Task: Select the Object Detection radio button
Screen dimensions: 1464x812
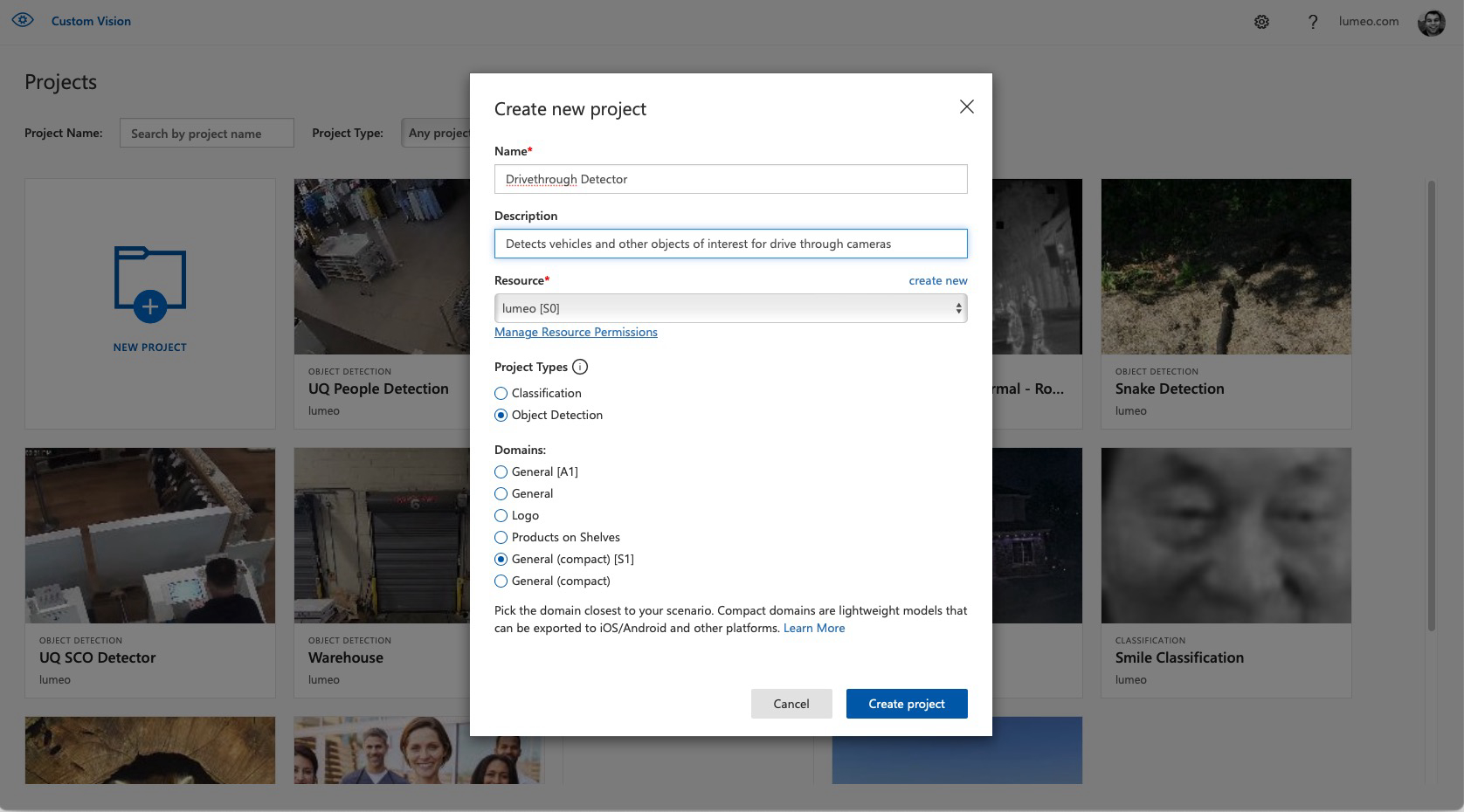Action: [x=501, y=416]
